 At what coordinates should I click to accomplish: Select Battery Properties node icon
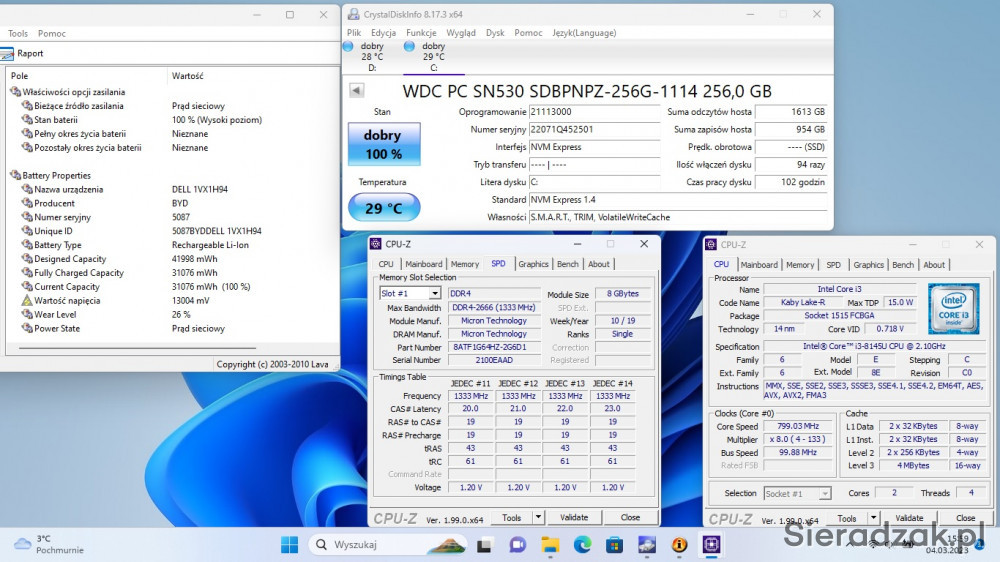15,175
